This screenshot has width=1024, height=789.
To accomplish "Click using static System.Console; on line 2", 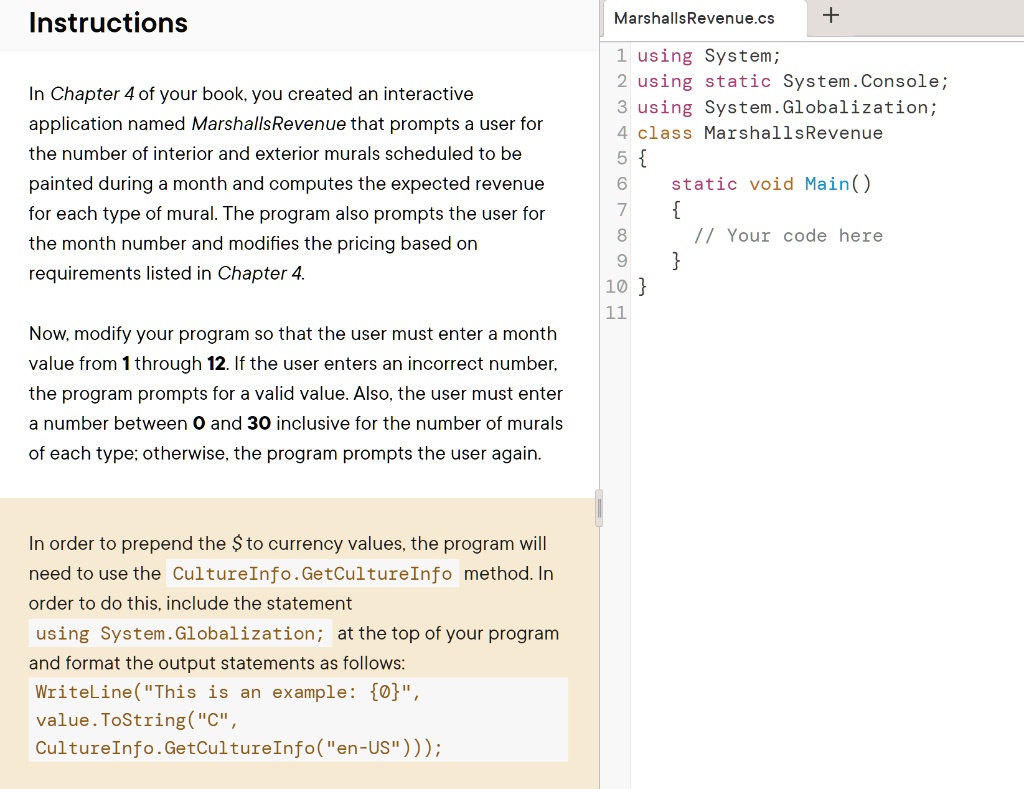I will coord(790,81).
